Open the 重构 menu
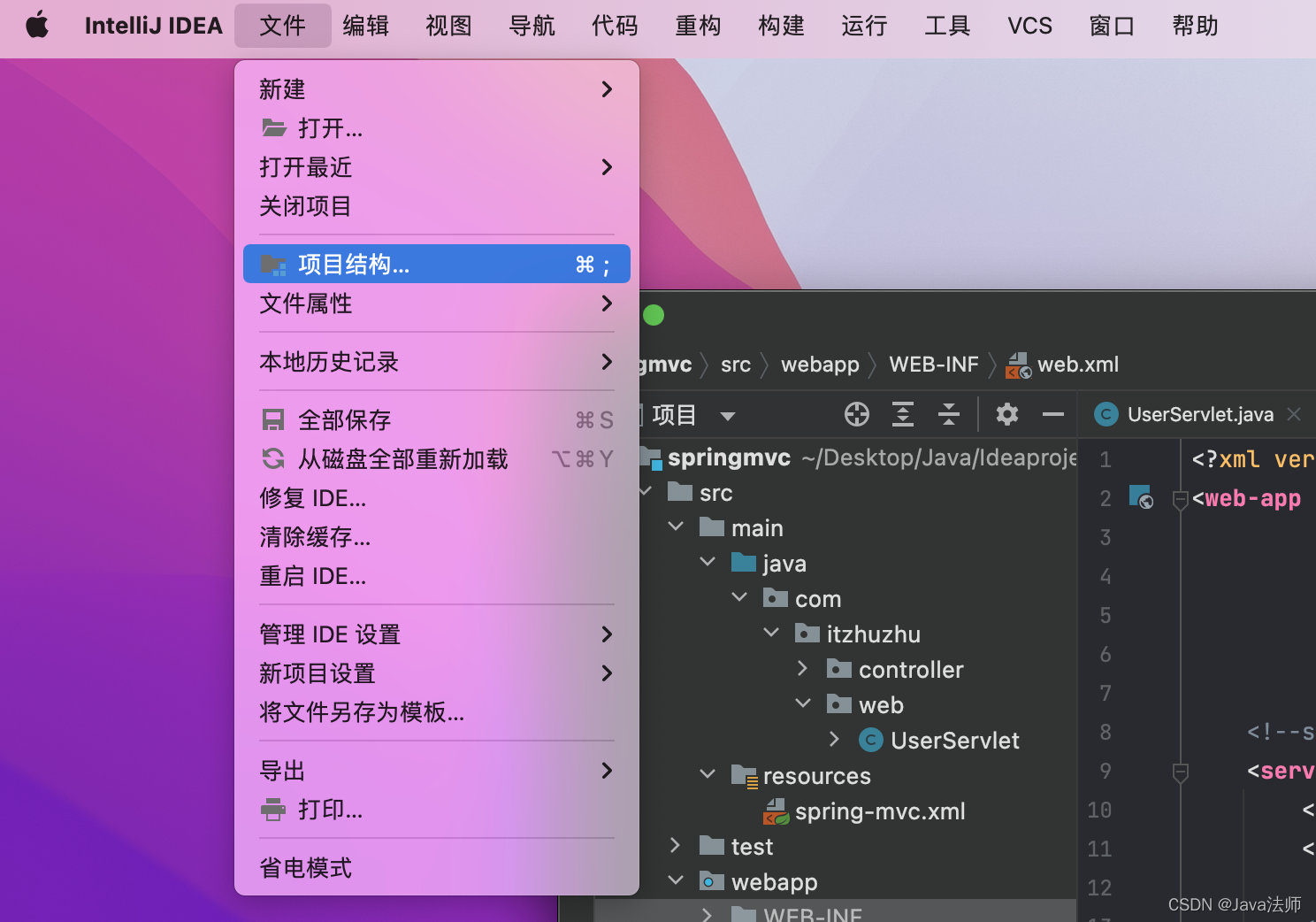 coord(699,26)
